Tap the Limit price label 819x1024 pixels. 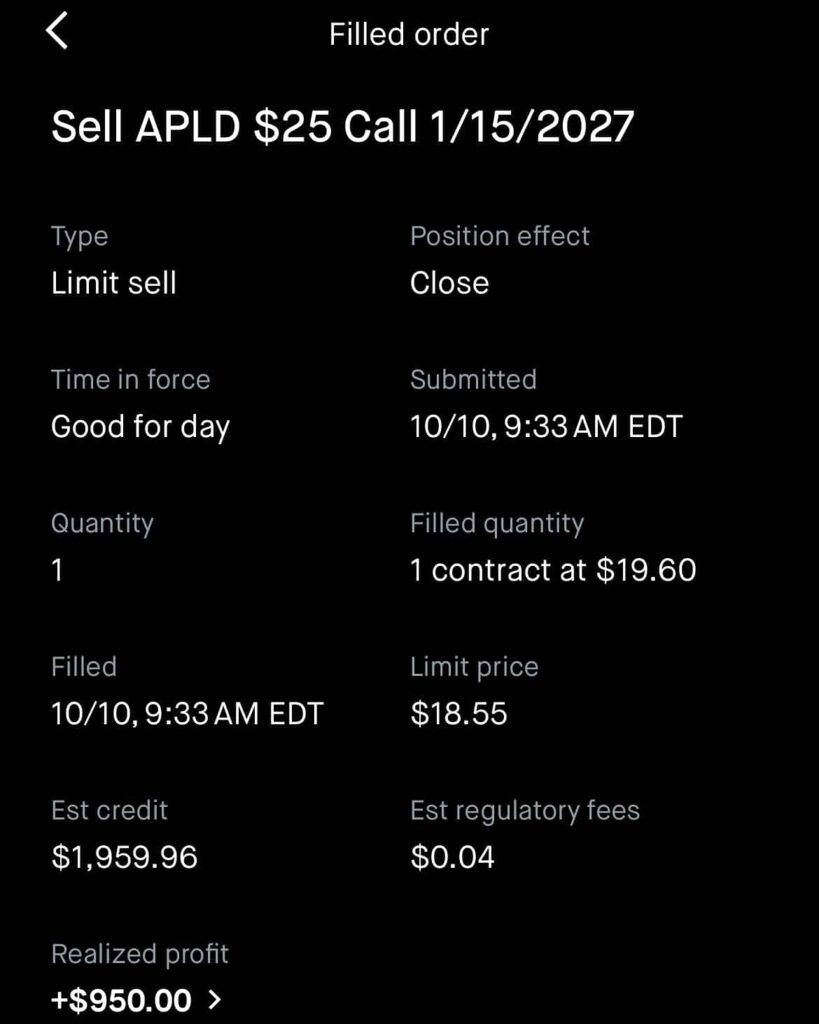tap(474, 667)
